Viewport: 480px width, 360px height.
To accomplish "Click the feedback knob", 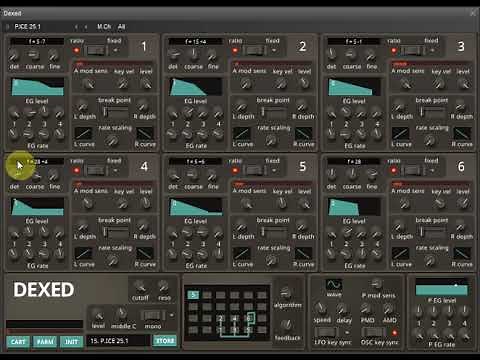I will [286, 325].
